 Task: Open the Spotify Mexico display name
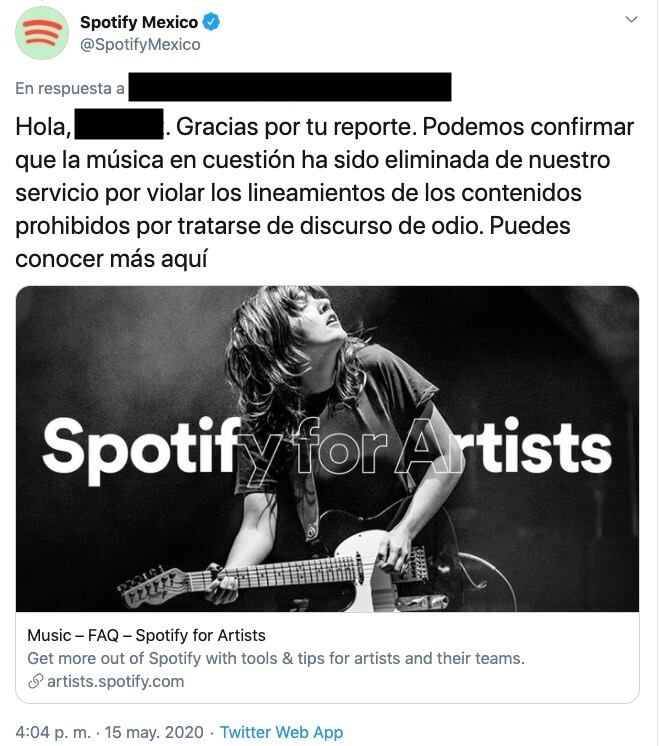pyautogui.click(x=138, y=22)
